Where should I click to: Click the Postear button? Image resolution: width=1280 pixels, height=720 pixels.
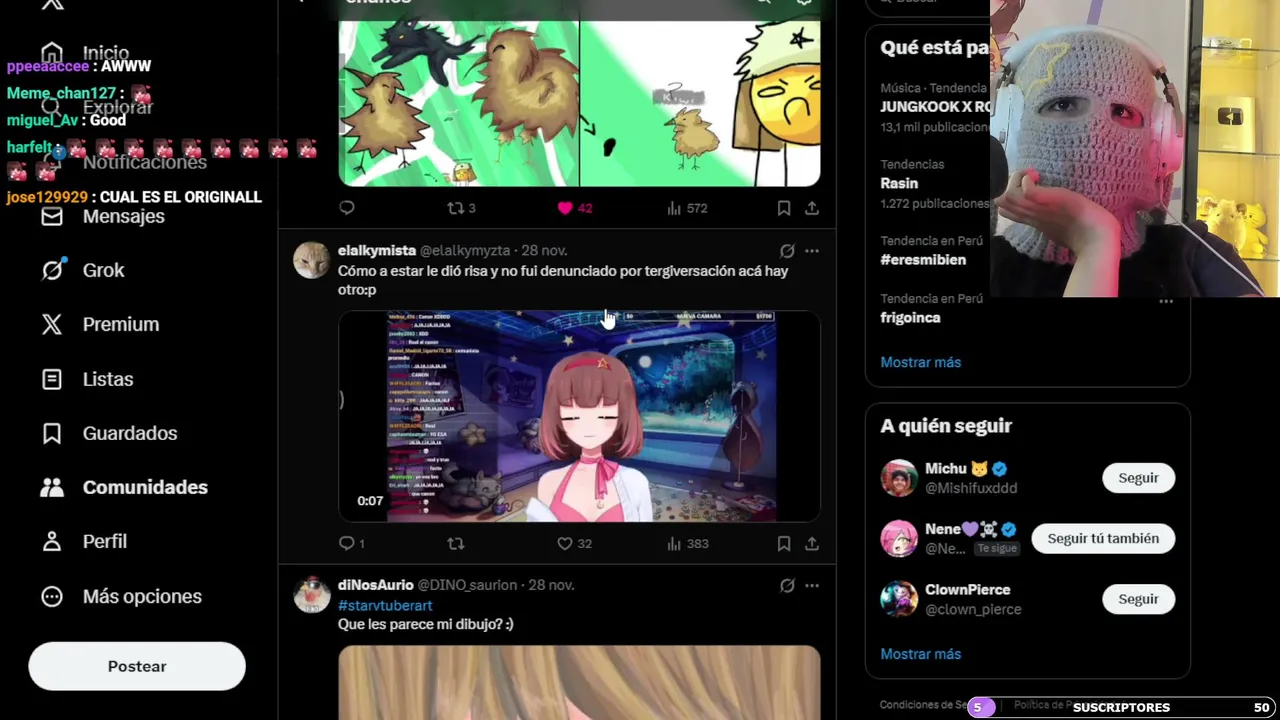click(x=137, y=666)
